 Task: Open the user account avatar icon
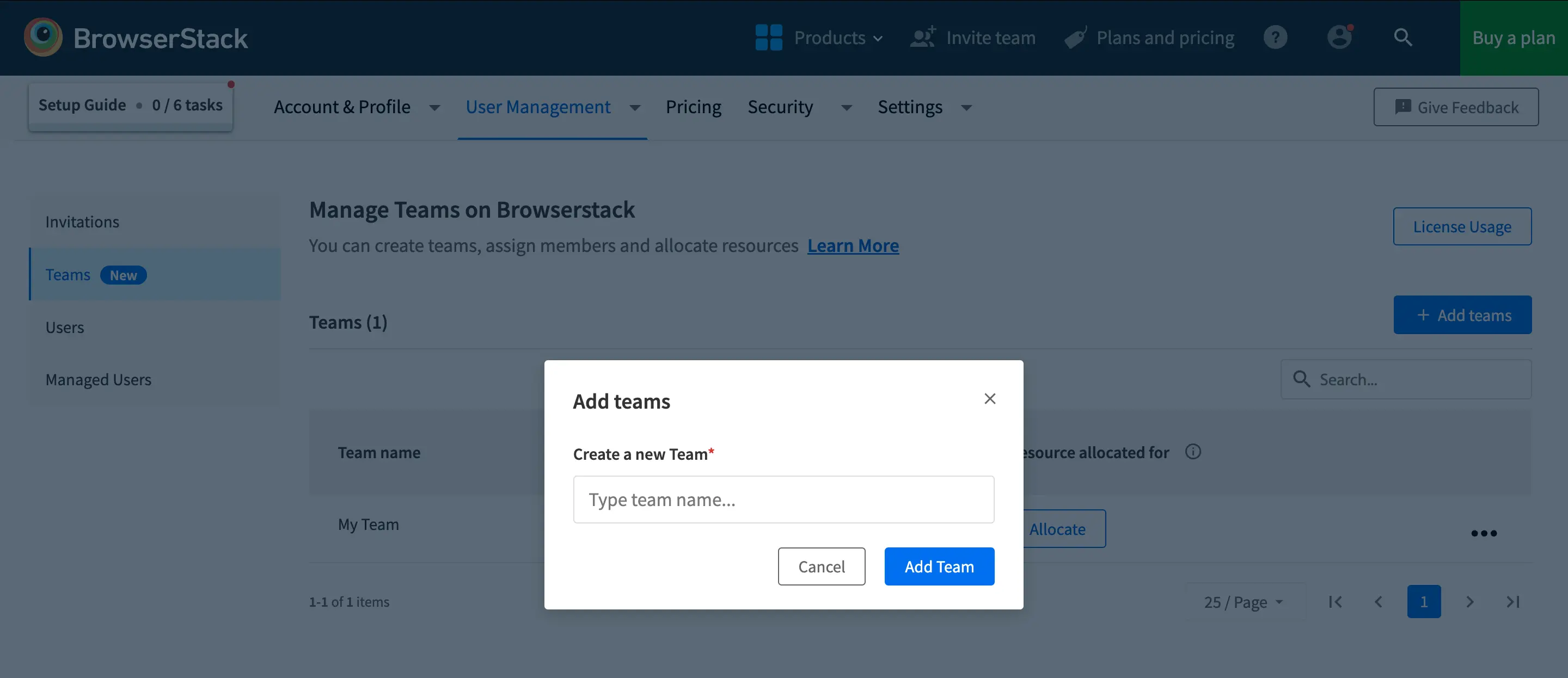[1339, 38]
